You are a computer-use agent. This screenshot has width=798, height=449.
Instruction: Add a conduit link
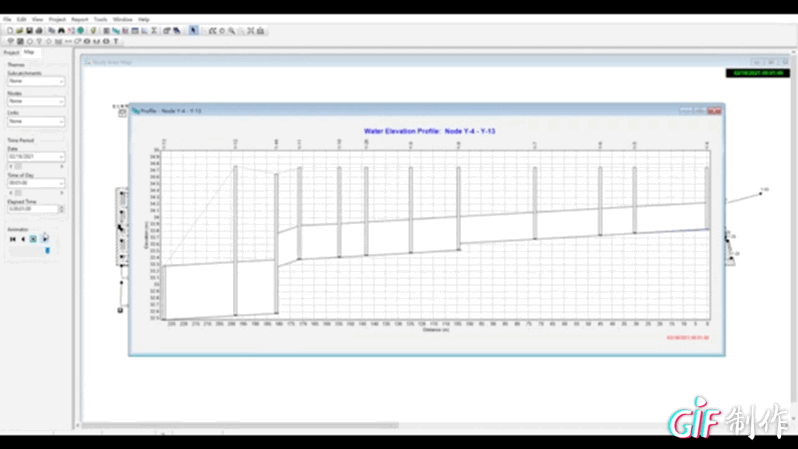[68, 41]
